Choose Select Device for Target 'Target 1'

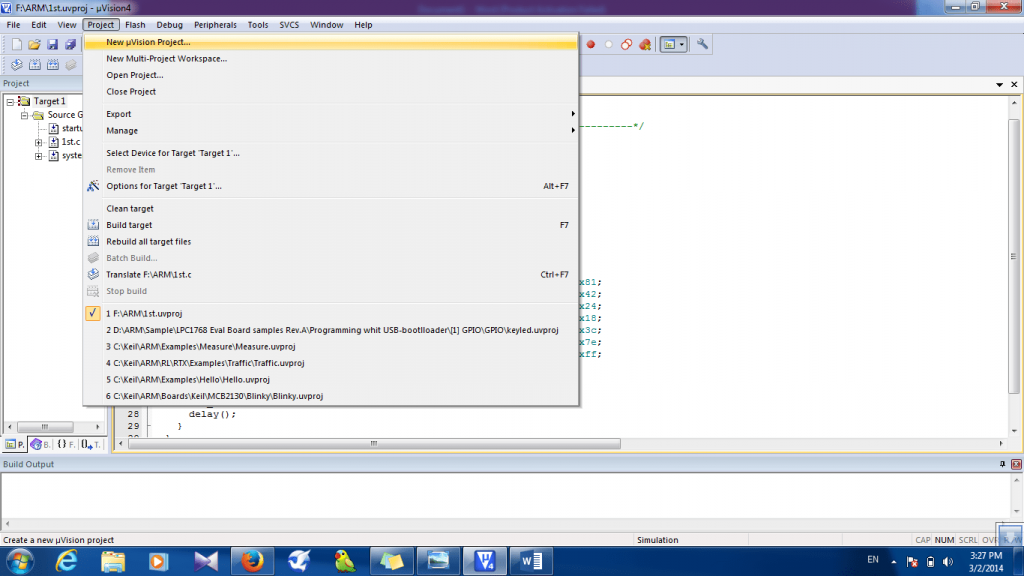[330, 153]
